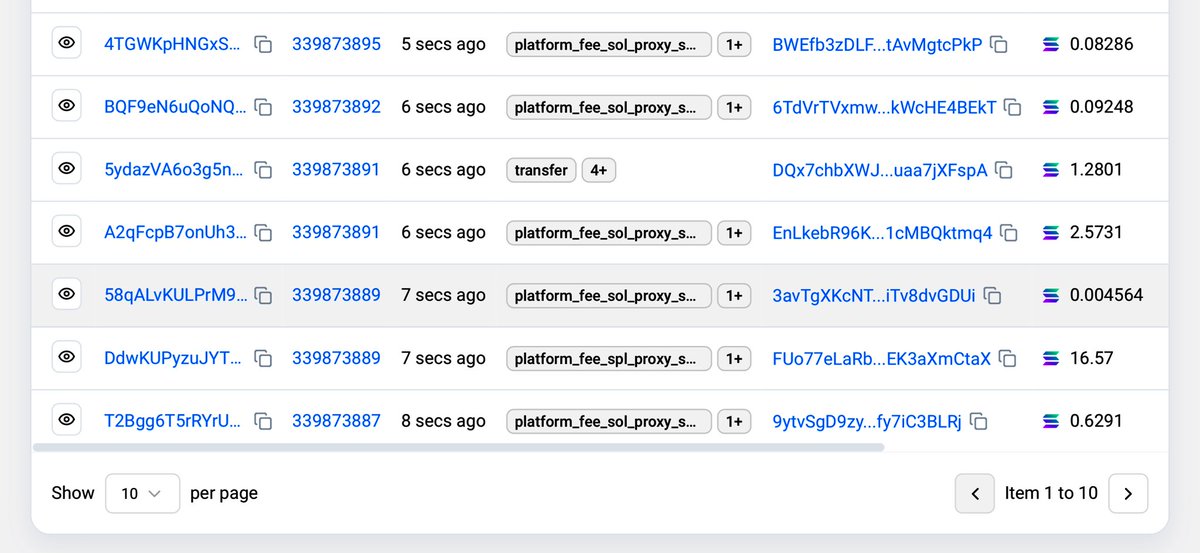Viewport: 1200px width, 553px height.
Task: Click the horizontal table scrollbar
Action: coord(458,447)
